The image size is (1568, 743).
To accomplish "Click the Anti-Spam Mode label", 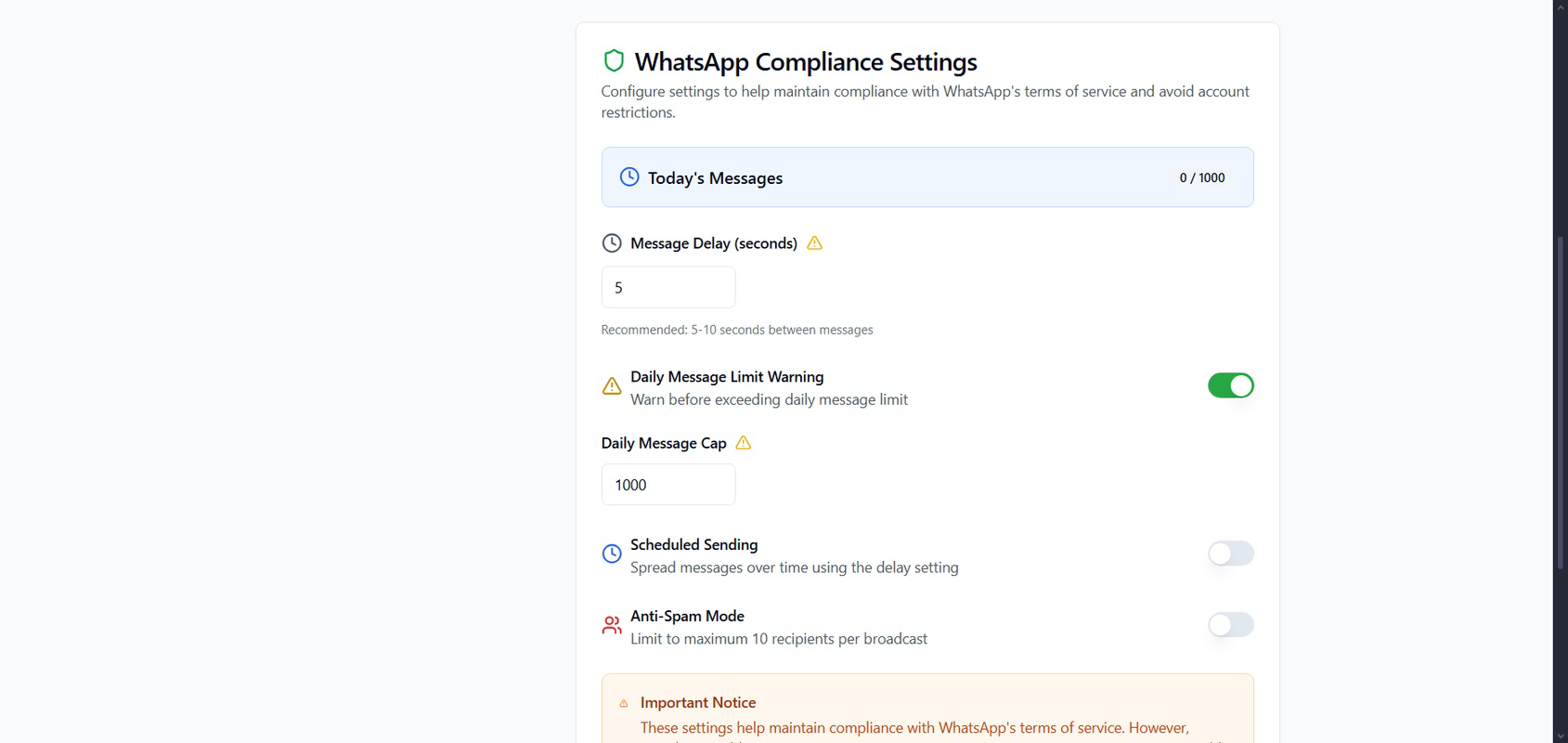I will coord(687,616).
